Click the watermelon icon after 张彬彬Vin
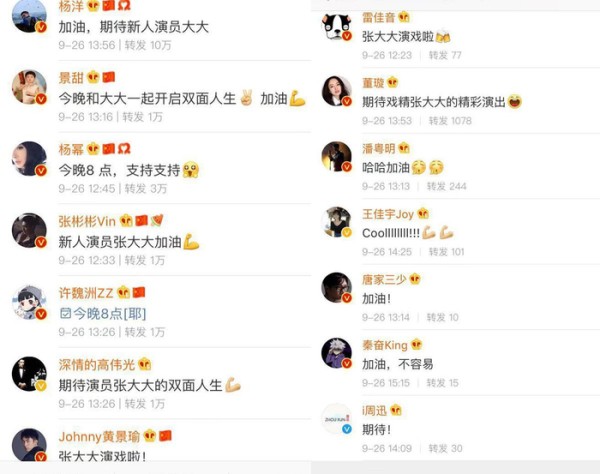The height and width of the screenshot is (474, 600). click(x=157, y=220)
